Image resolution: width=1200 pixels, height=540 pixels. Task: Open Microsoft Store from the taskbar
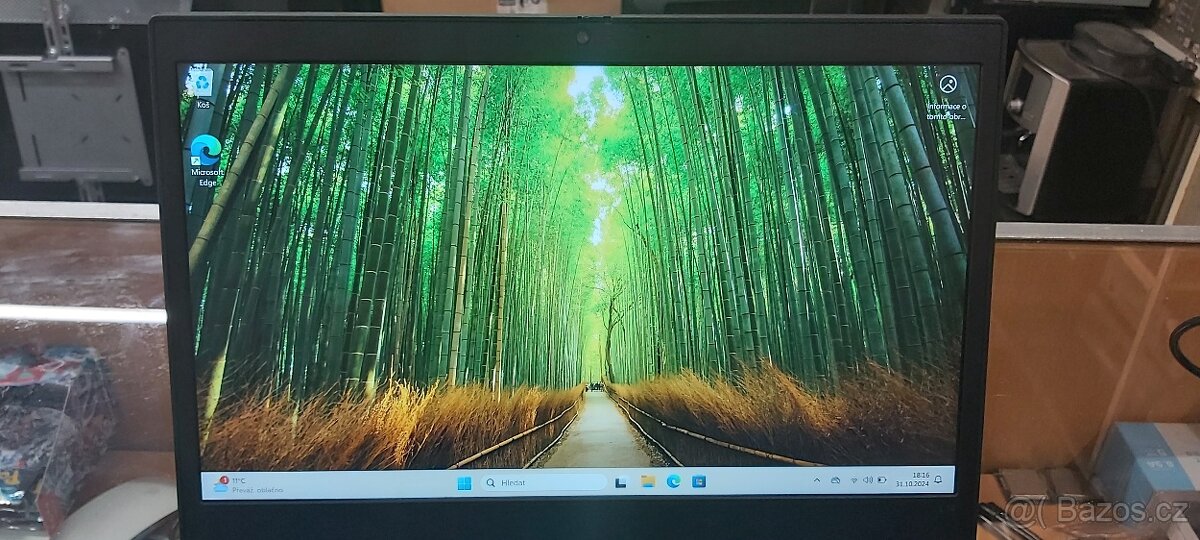click(x=699, y=481)
